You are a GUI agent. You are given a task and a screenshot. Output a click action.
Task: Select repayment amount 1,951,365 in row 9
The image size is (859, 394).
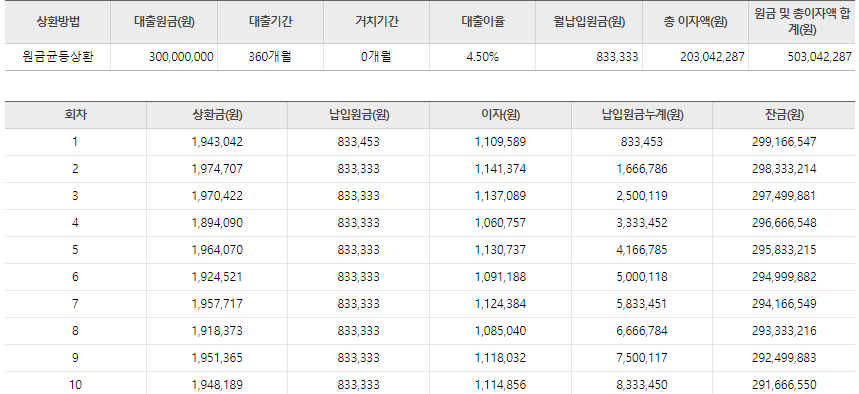(217, 358)
